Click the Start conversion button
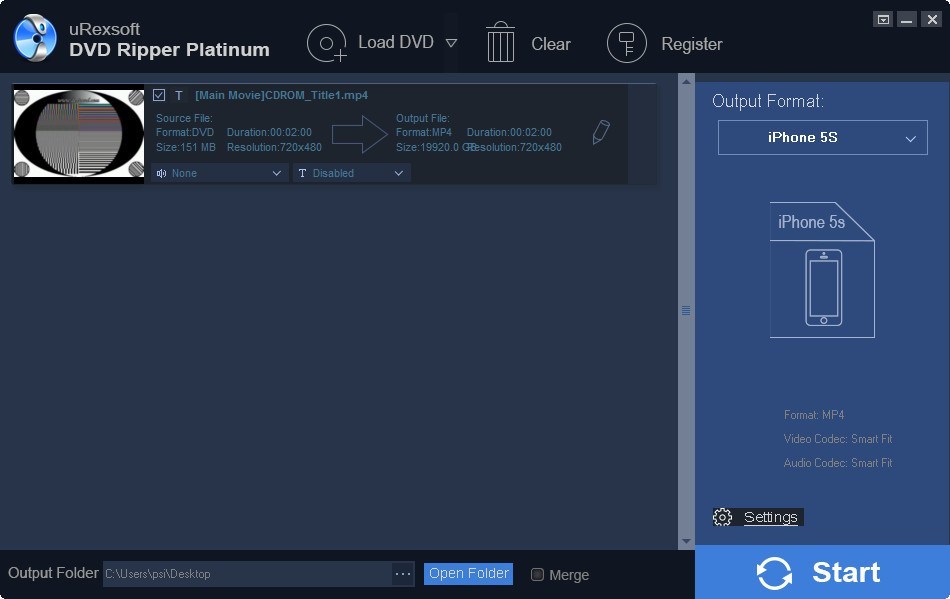950x599 pixels. [822, 572]
